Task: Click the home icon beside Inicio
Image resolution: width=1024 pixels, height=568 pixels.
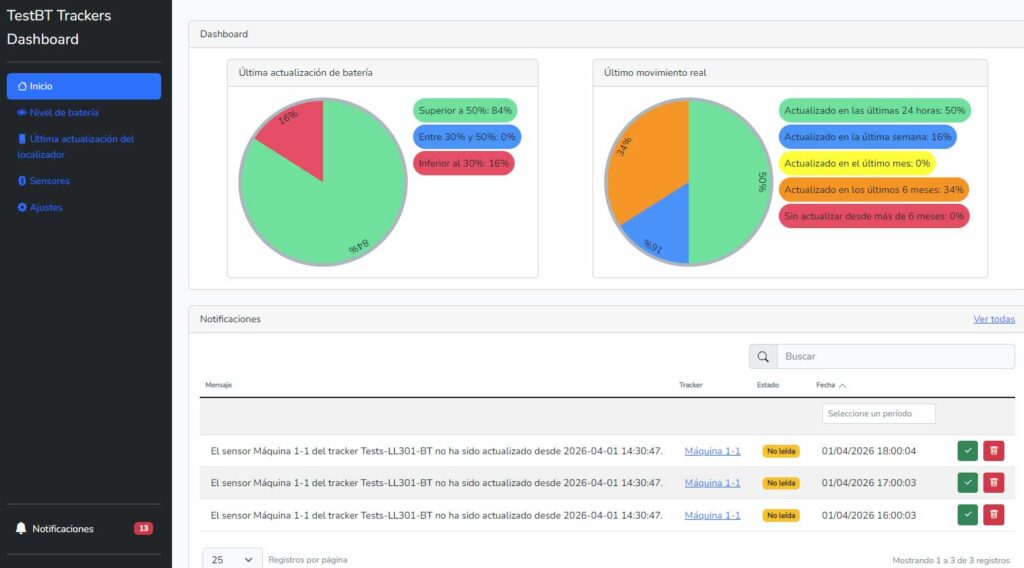Action: pyautogui.click(x=22, y=86)
